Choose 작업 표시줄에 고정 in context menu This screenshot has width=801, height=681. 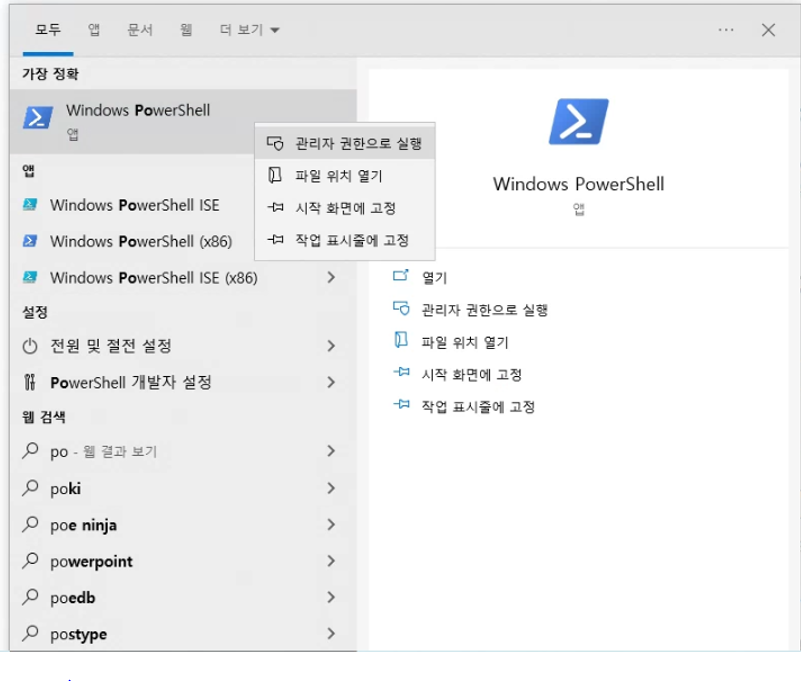tap(345, 240)
